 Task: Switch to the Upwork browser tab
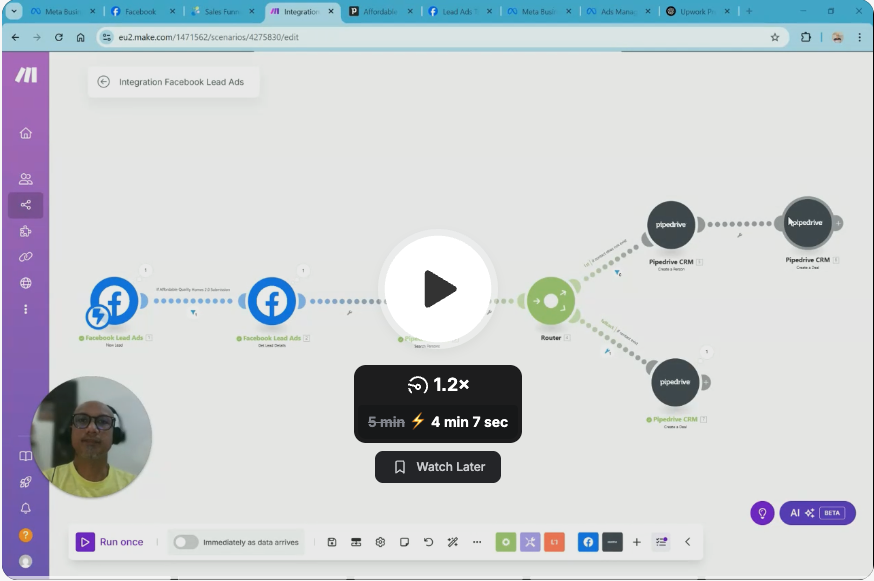pos(697,11)
